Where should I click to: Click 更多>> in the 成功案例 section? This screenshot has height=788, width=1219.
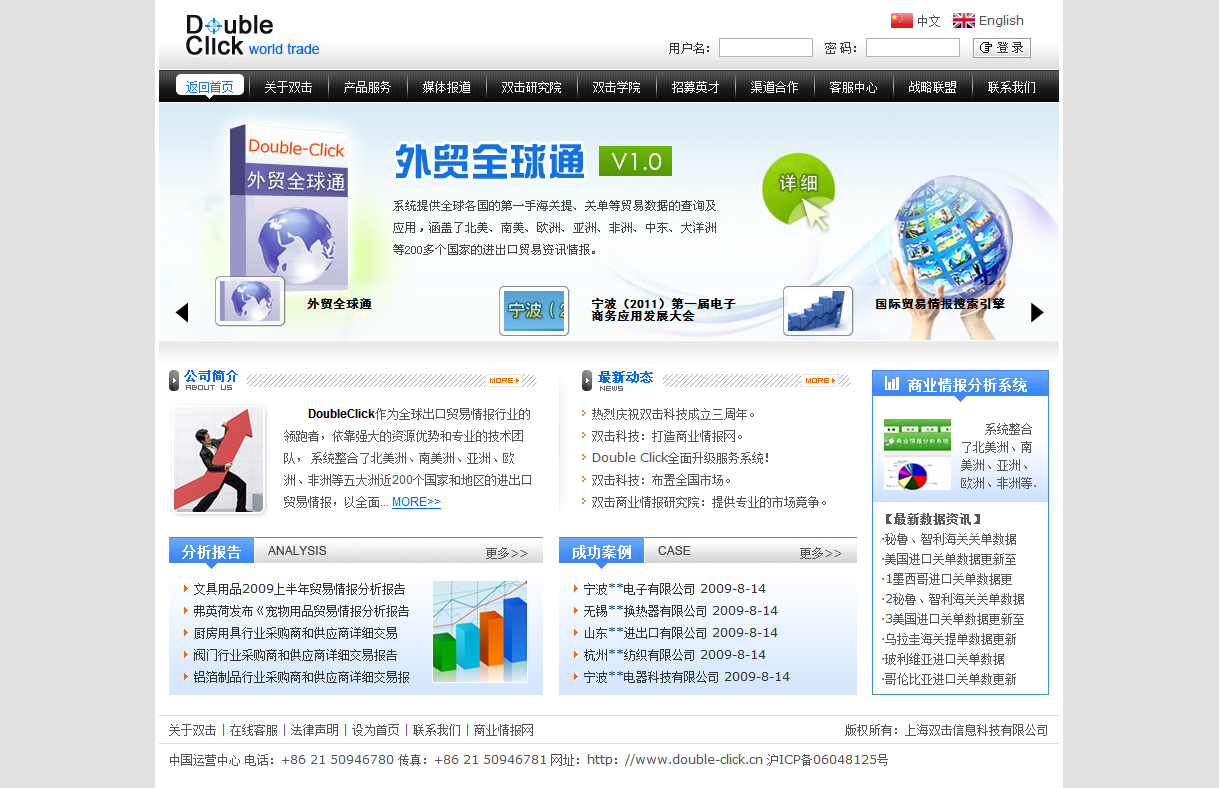[x=821, y=553]
